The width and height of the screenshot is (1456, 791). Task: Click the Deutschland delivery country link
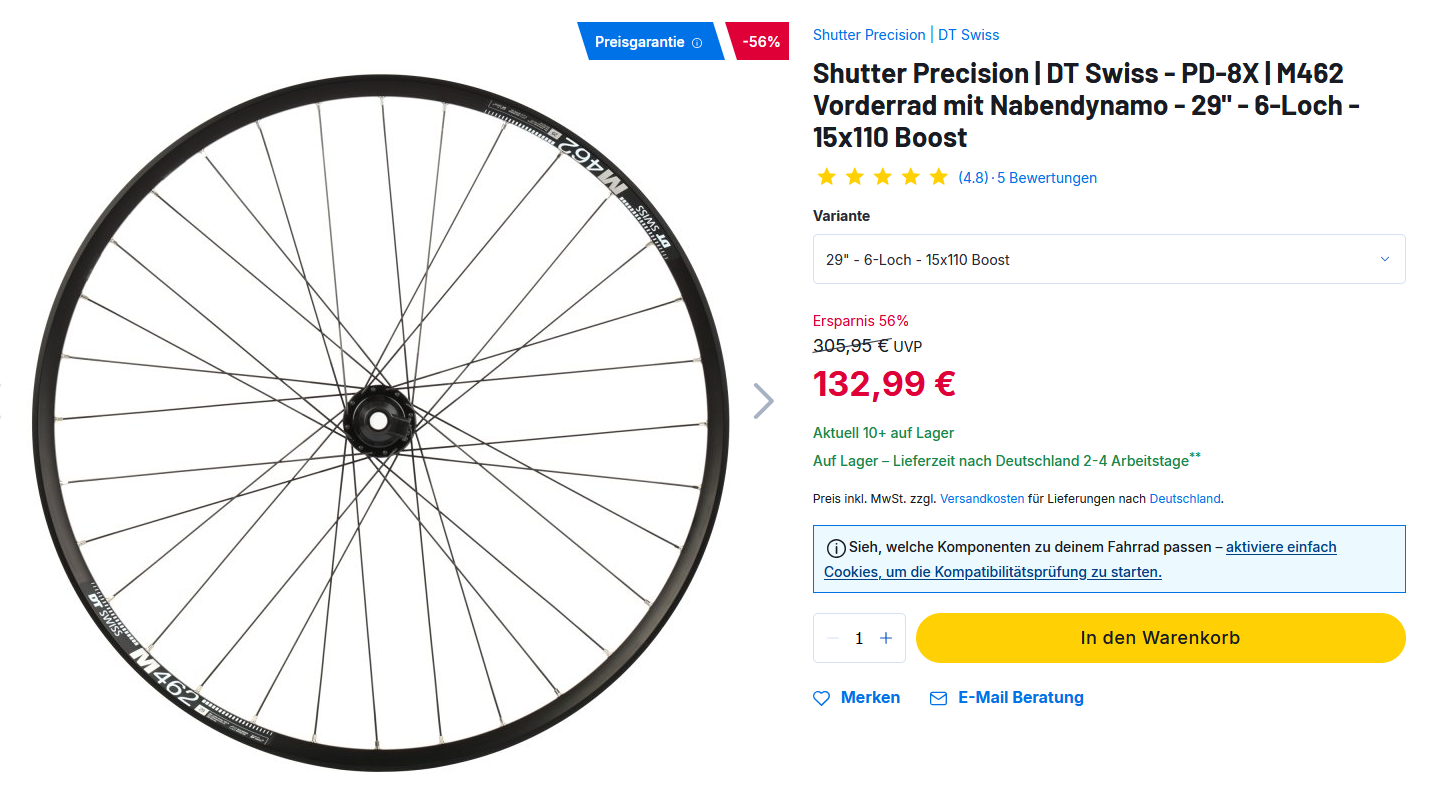pos(1185,498)
